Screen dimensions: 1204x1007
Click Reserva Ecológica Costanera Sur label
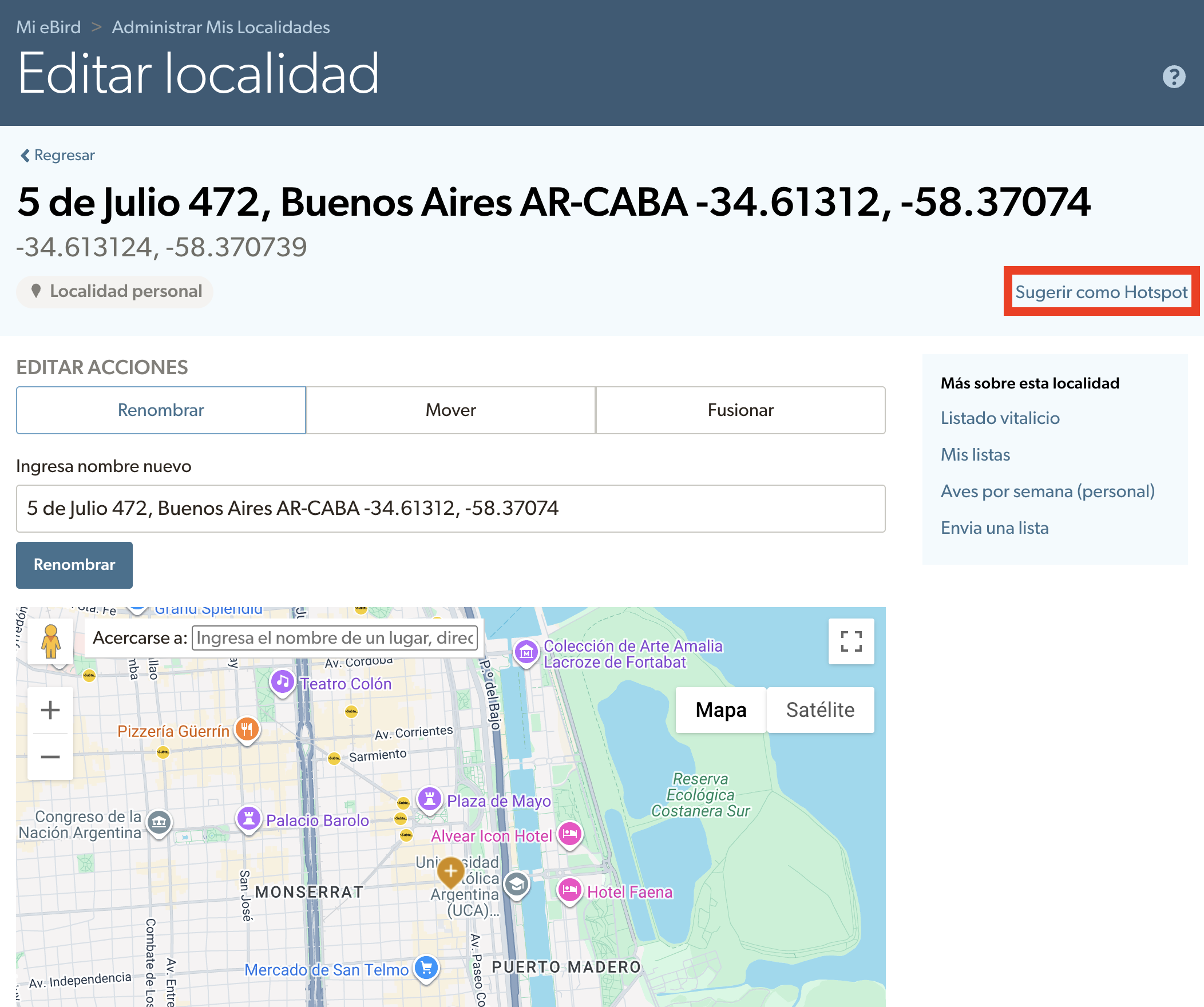700,794
